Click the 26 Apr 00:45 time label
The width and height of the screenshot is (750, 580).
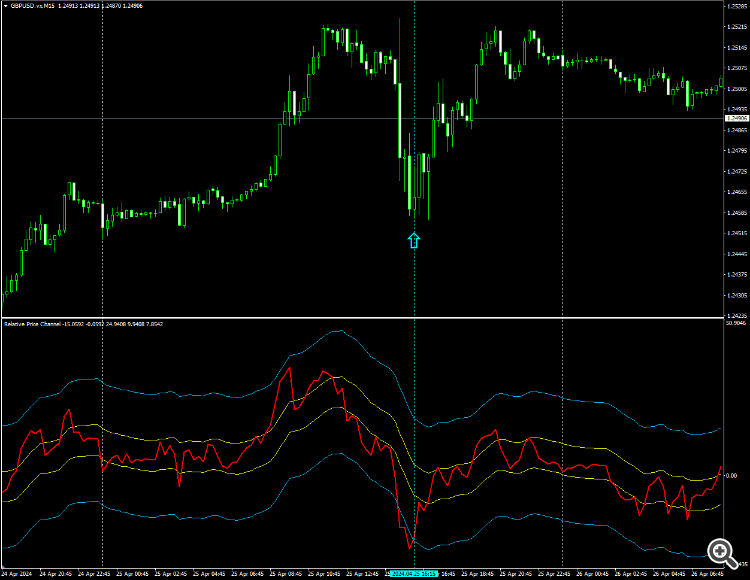point(592,574)
